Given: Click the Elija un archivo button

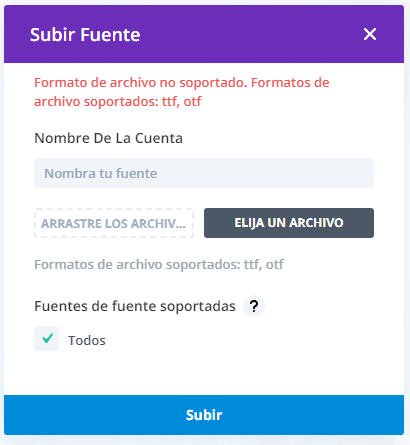Looking at the screenshot, I should (x=289, y=223).
